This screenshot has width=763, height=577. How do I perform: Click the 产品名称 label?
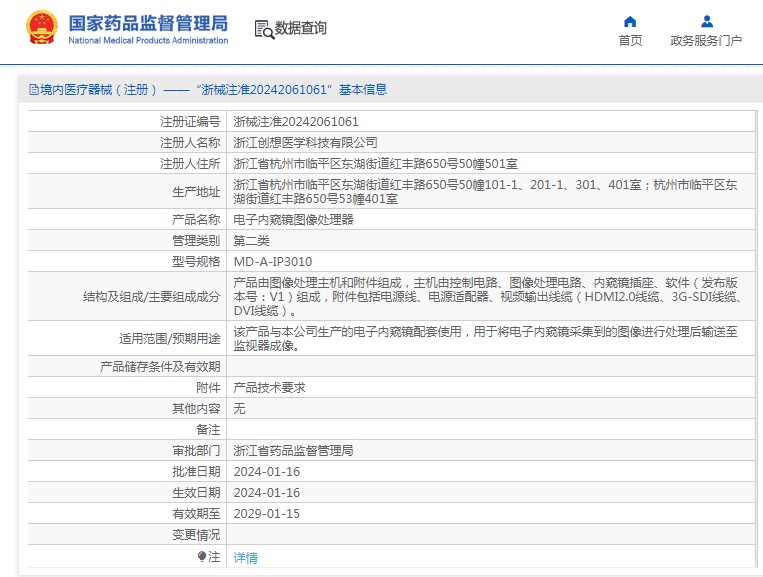tap(196, 220)
